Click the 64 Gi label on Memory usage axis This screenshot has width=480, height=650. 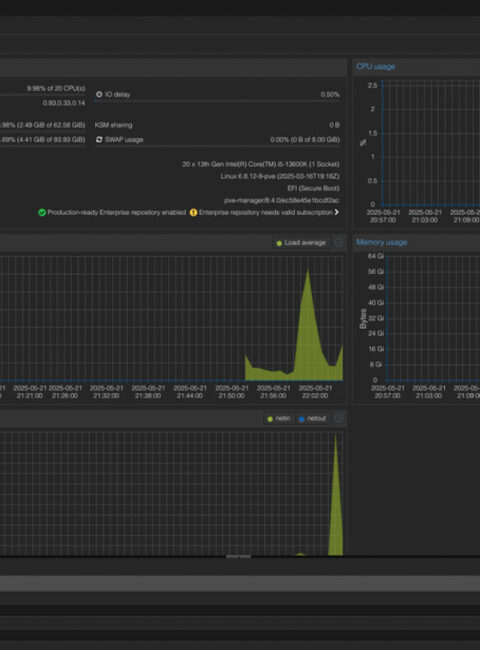(x=376, y=256)
